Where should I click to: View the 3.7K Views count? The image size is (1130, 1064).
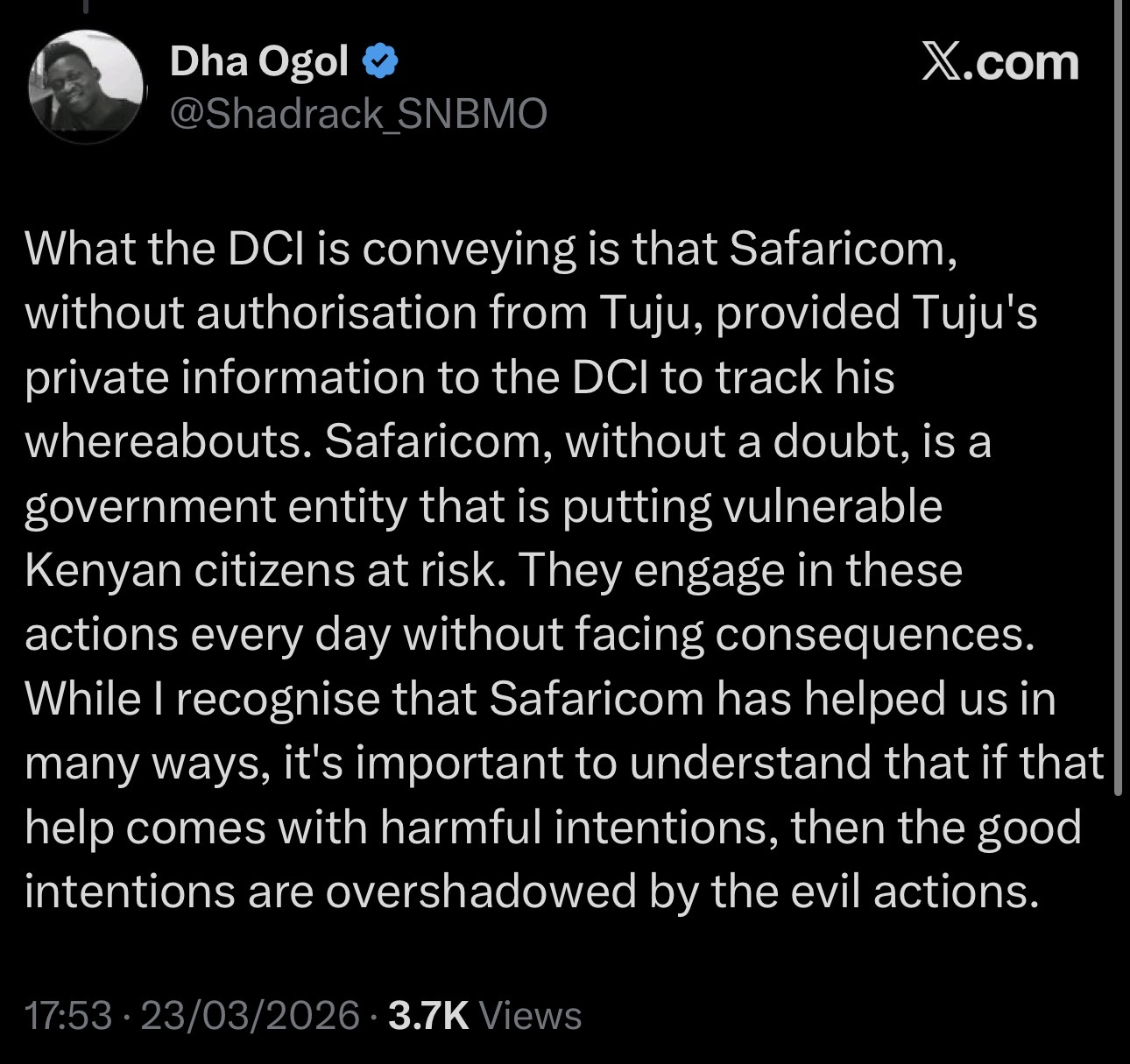point(484,1015)
